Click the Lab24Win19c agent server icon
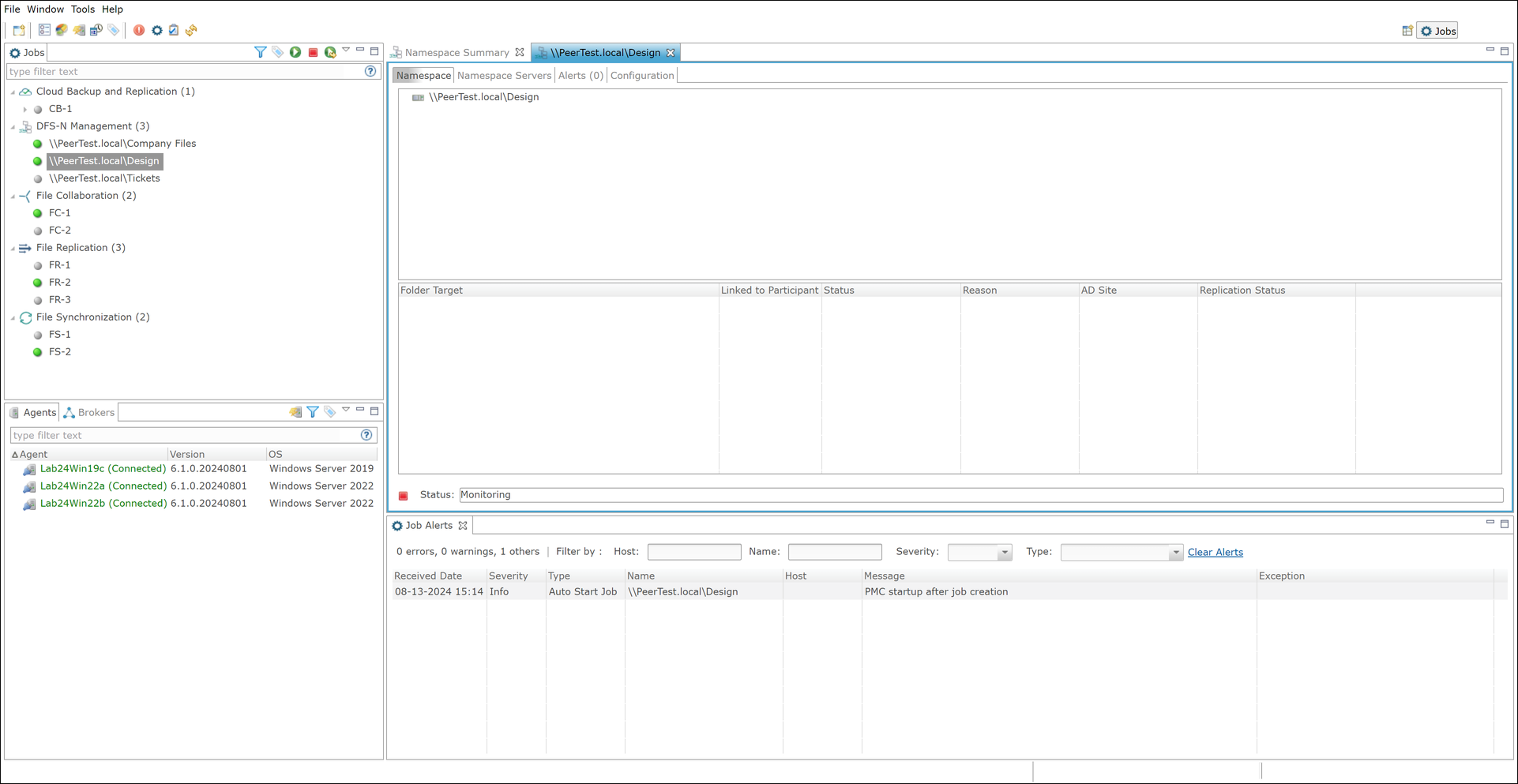 click(29, 469)
